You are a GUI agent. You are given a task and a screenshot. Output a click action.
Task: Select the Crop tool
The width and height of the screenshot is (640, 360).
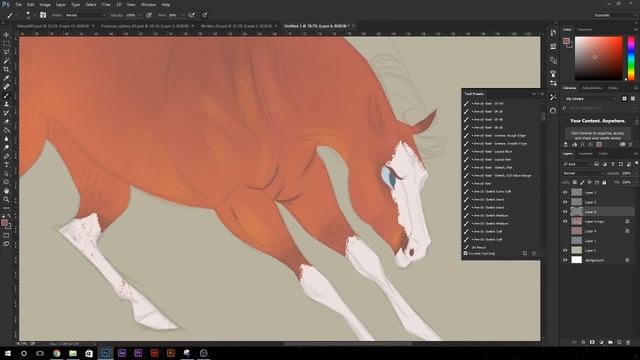tap(6, 69)
